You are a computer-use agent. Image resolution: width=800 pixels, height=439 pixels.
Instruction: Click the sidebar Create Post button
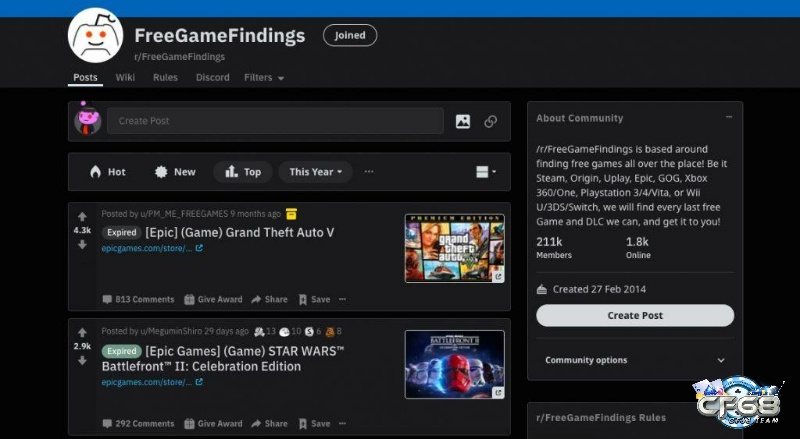pyautogui.click(x=635, y=315)
